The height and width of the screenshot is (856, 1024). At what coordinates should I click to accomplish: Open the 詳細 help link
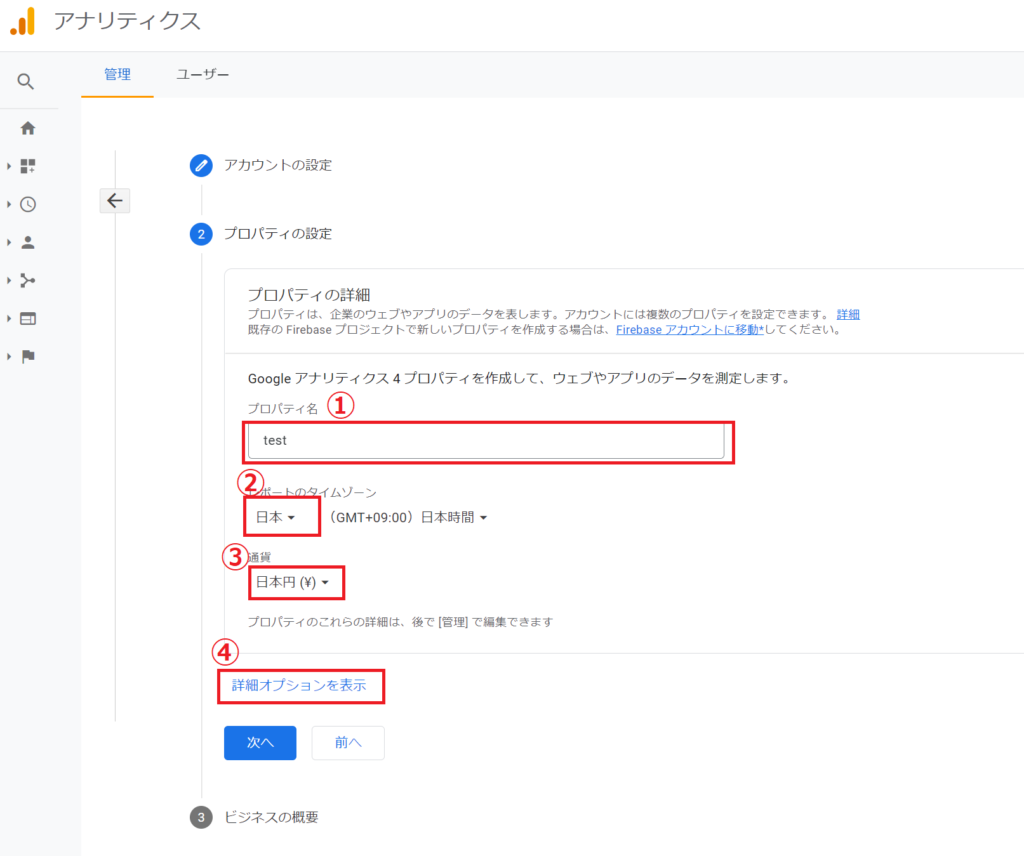tap(848, 314)
